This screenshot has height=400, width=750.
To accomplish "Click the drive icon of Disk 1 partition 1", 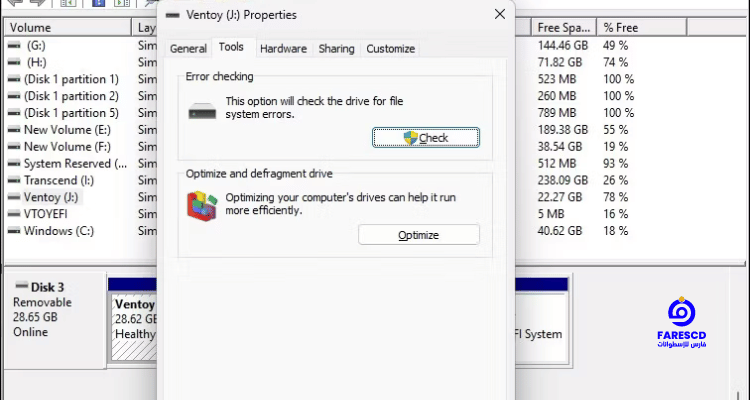I will 14,79.
